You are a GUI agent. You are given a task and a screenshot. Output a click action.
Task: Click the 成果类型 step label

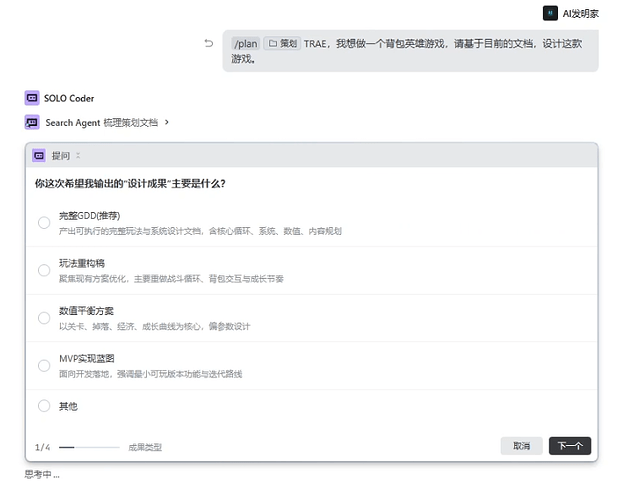[x=145, y=447]
